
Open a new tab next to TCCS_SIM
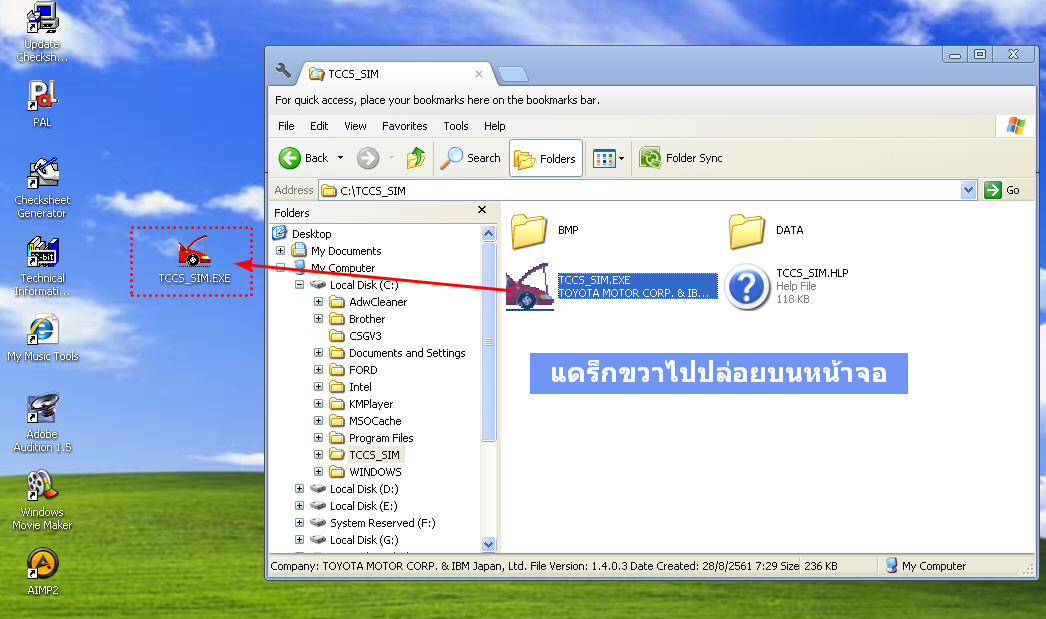click(512, 74)
